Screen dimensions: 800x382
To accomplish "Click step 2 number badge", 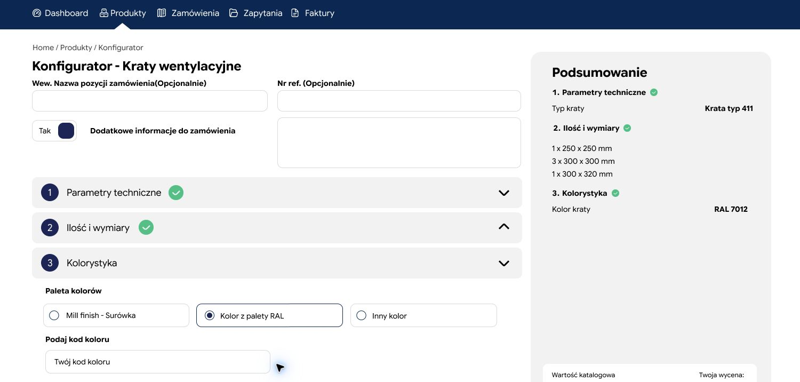I will tap(49, 227).
